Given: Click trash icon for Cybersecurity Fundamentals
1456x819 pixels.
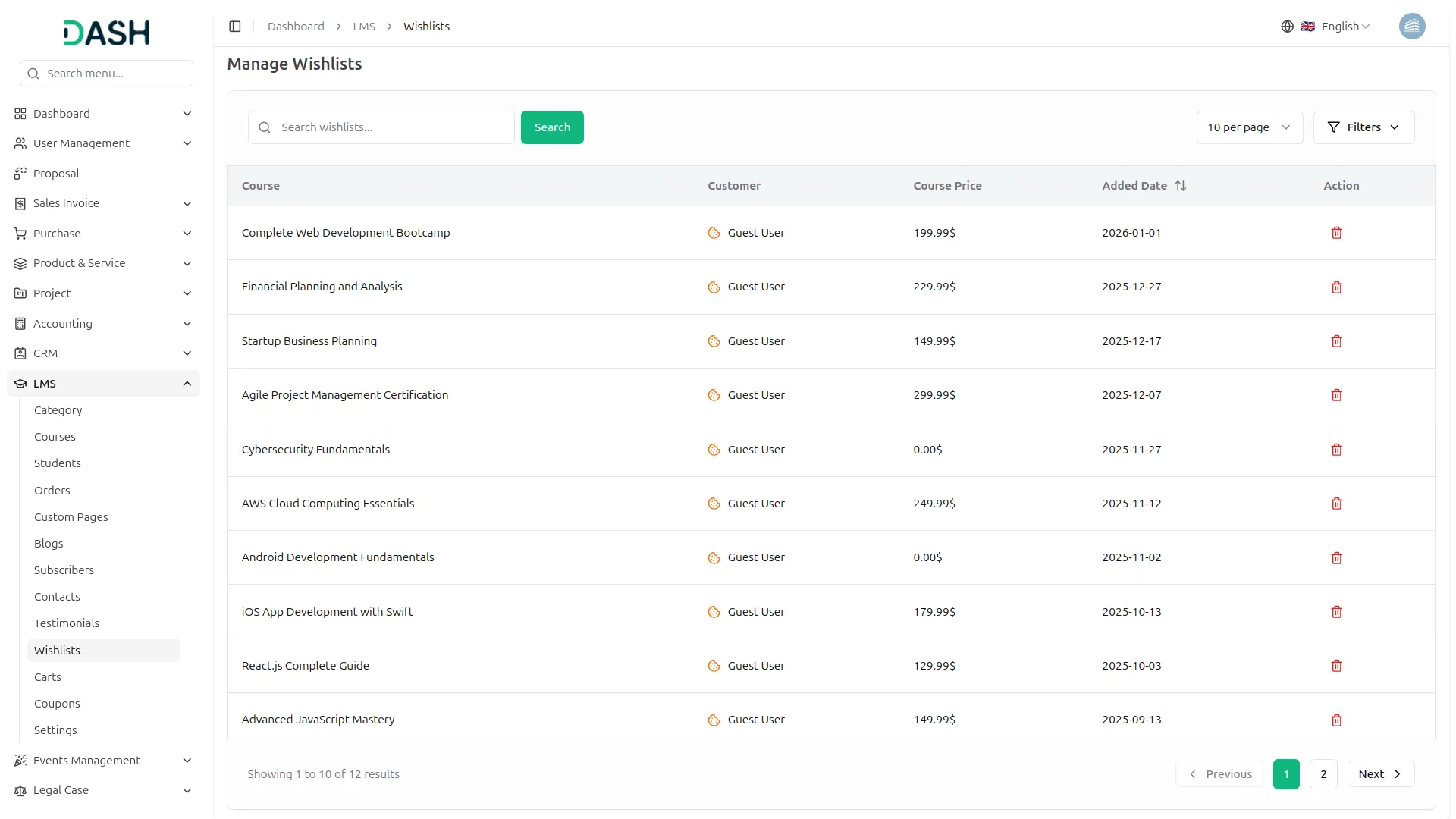Looking at the screenshot, I should click(x=1336, y=450).
